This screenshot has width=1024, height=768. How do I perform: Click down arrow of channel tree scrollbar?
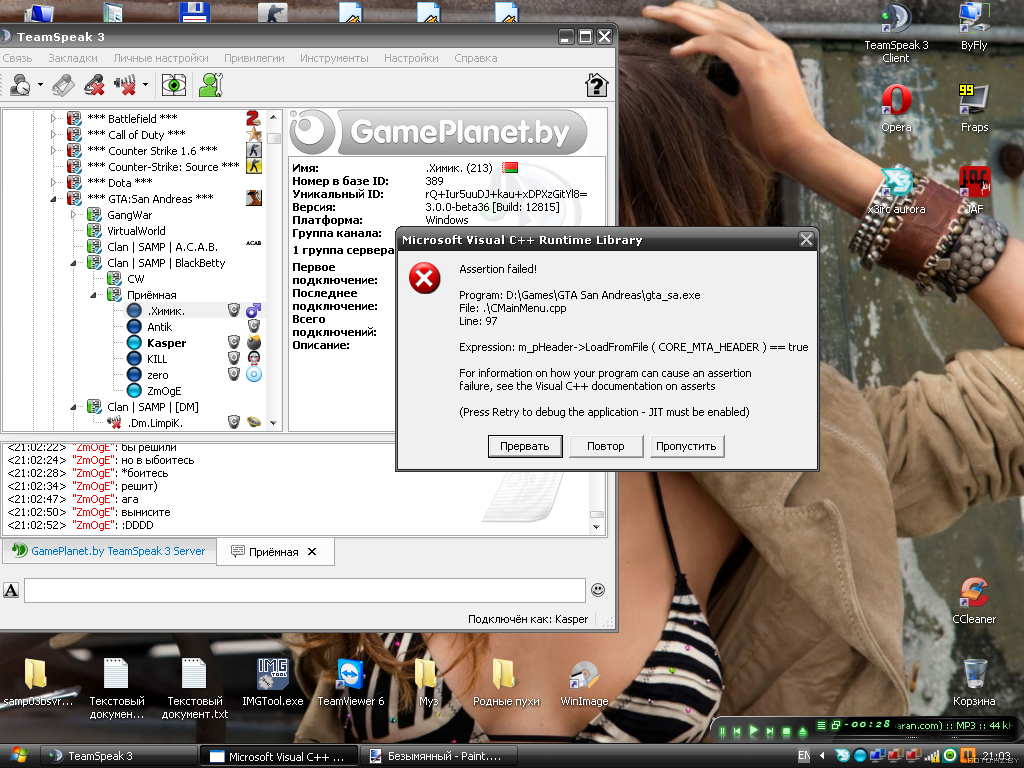(x=274, y=423)
